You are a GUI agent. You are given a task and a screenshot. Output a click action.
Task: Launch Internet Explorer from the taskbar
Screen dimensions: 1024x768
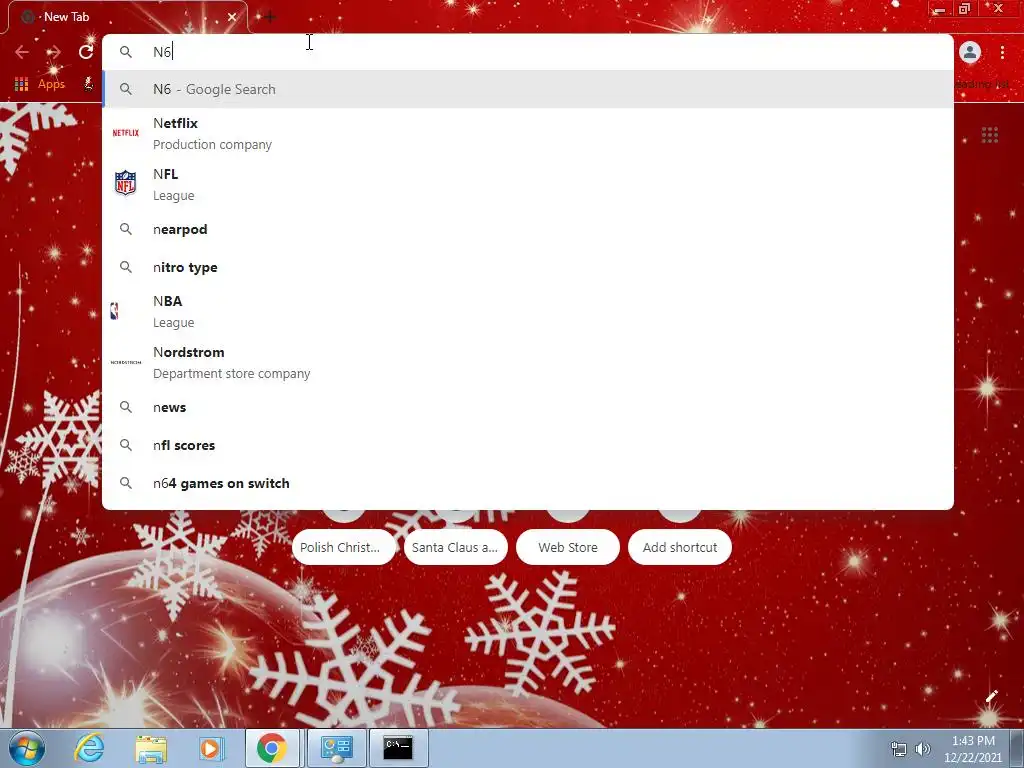pyautogui.click(x=89, y=748)
